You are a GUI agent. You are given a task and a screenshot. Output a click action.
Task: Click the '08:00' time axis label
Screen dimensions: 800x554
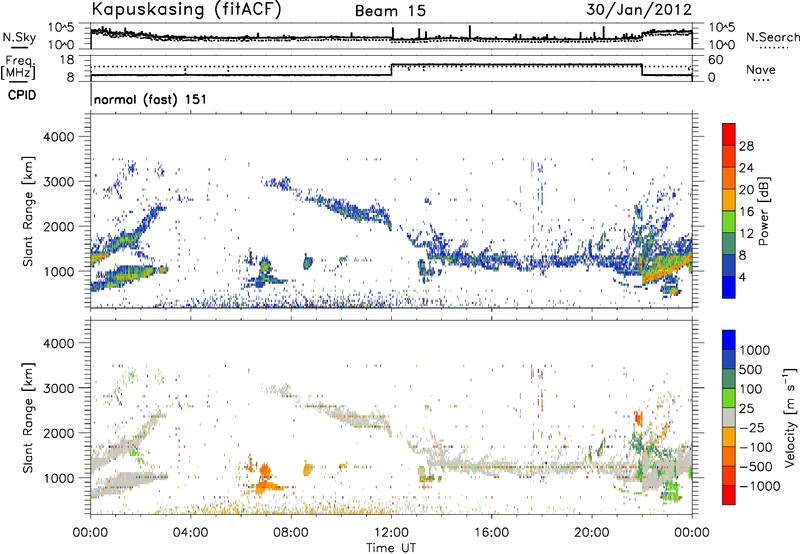click(x=291, y=533)
